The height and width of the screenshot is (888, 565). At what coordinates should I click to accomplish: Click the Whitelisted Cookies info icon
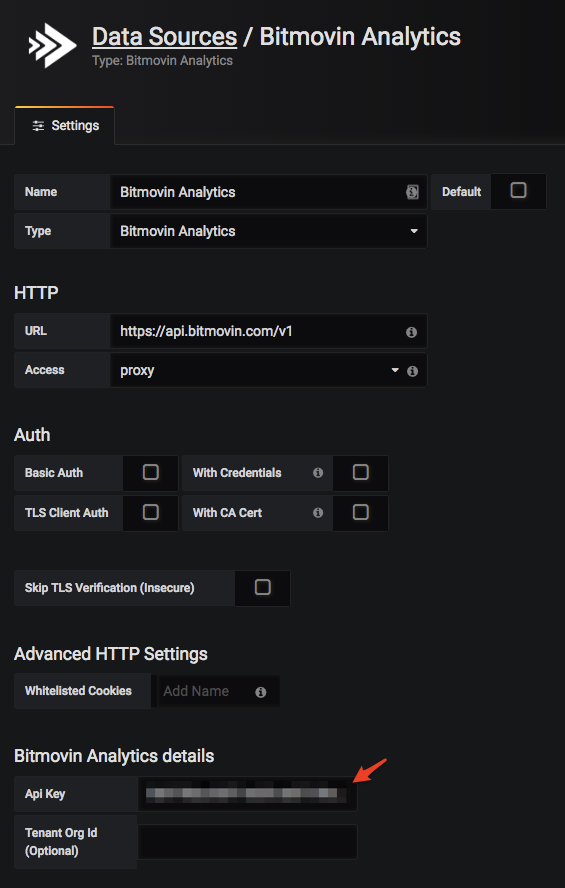click(x=260, y=692)
